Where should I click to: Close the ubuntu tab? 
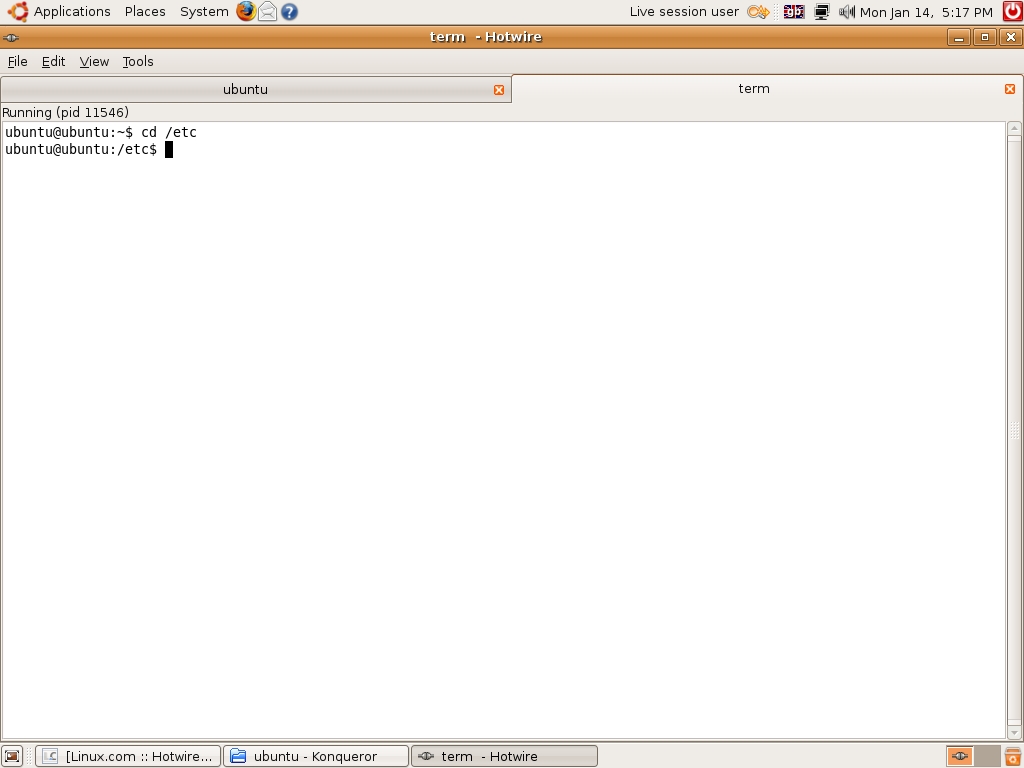tap(499, 90)
